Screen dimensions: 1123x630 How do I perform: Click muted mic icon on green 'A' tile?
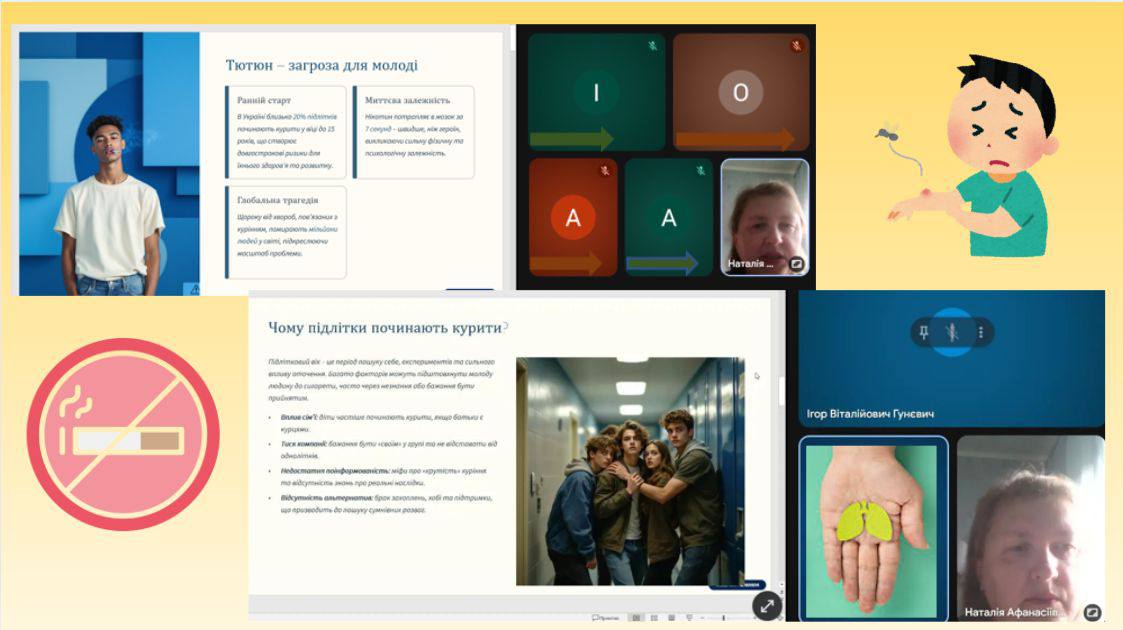(x=700, y=171)
